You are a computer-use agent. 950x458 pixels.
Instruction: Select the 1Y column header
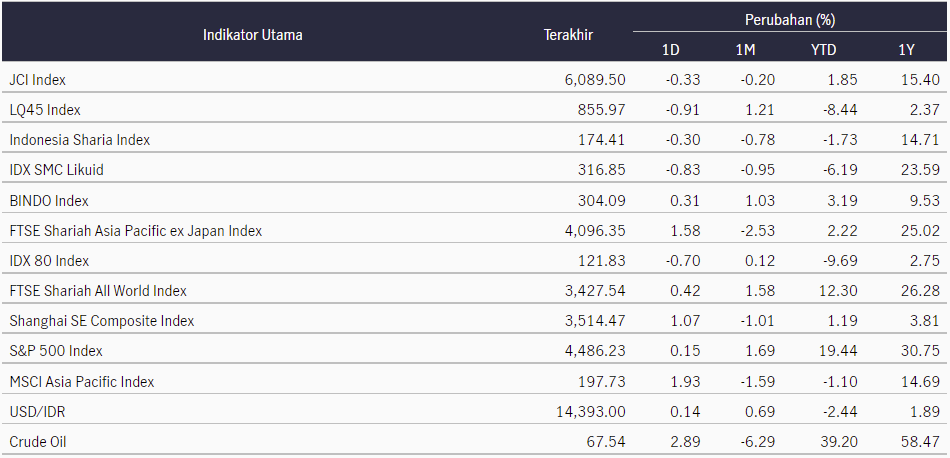[903, 49]
